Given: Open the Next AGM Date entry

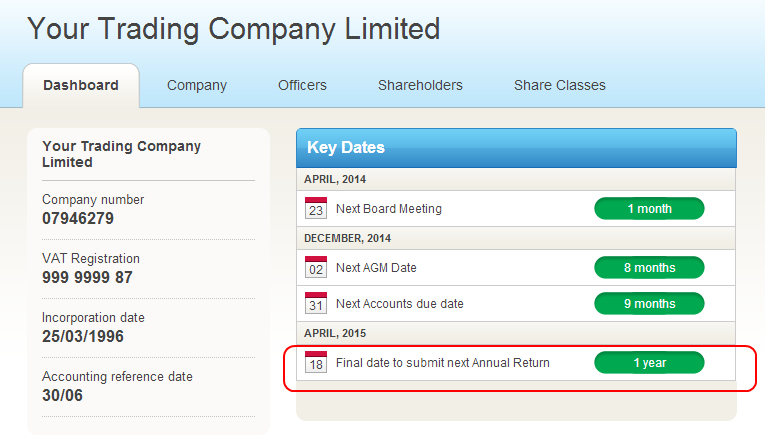Looking at the screenshot, I should pos(376,268).
